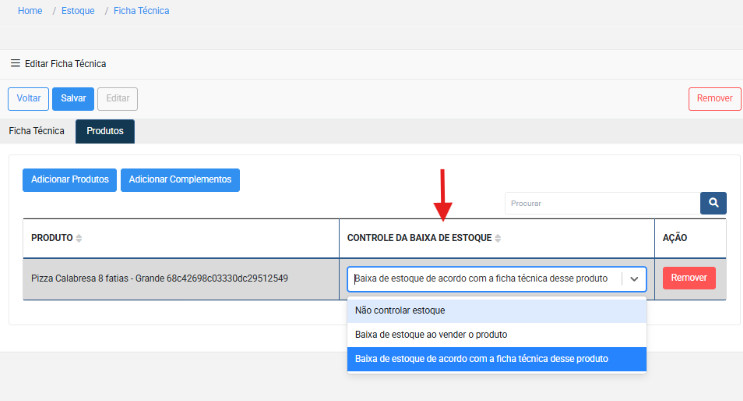Collapse the dropdown using the chevron arrow
743x401 pixels.
point(634,279)
